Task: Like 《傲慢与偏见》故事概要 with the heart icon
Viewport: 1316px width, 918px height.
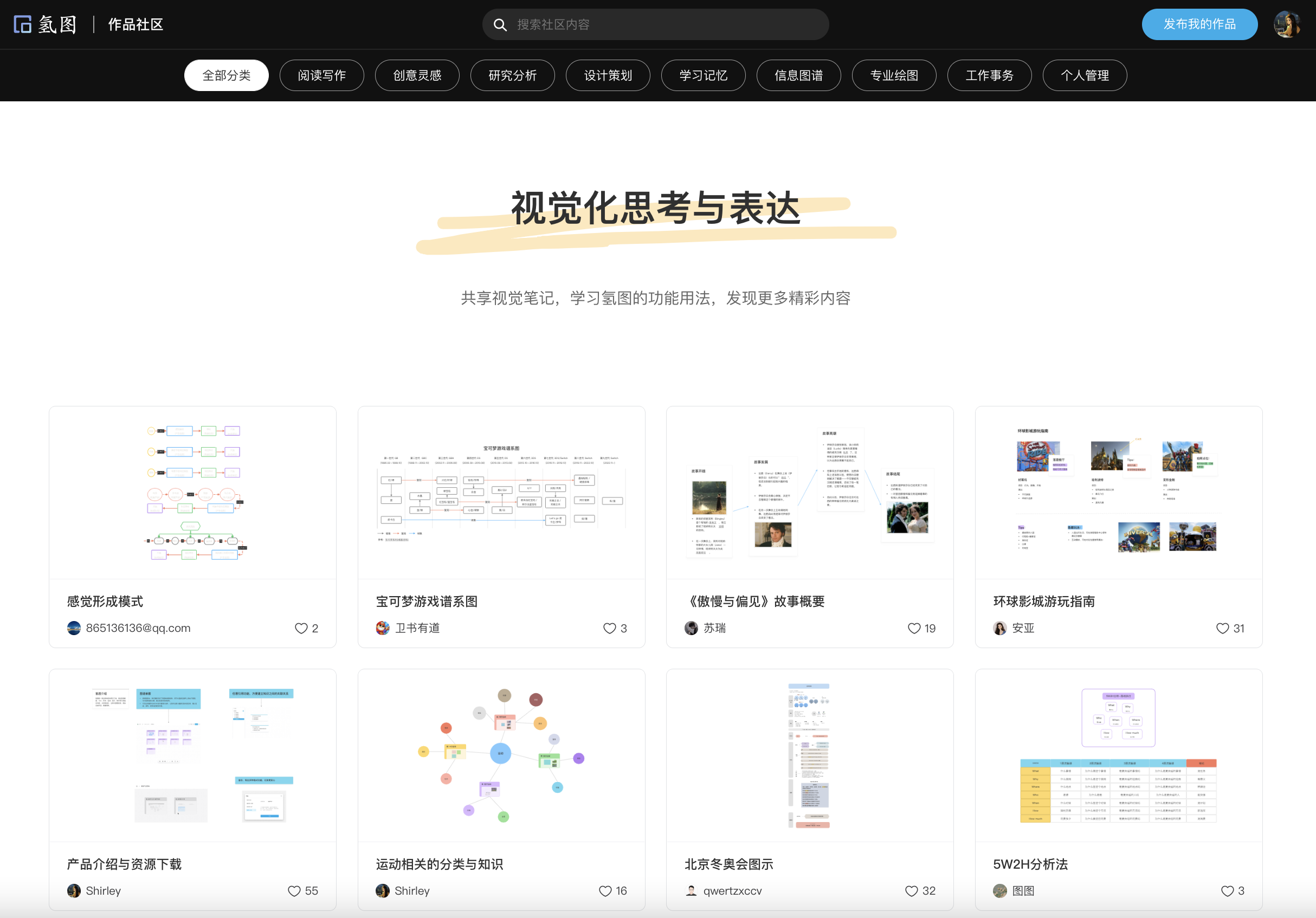Action: click(x=914, y=628)
